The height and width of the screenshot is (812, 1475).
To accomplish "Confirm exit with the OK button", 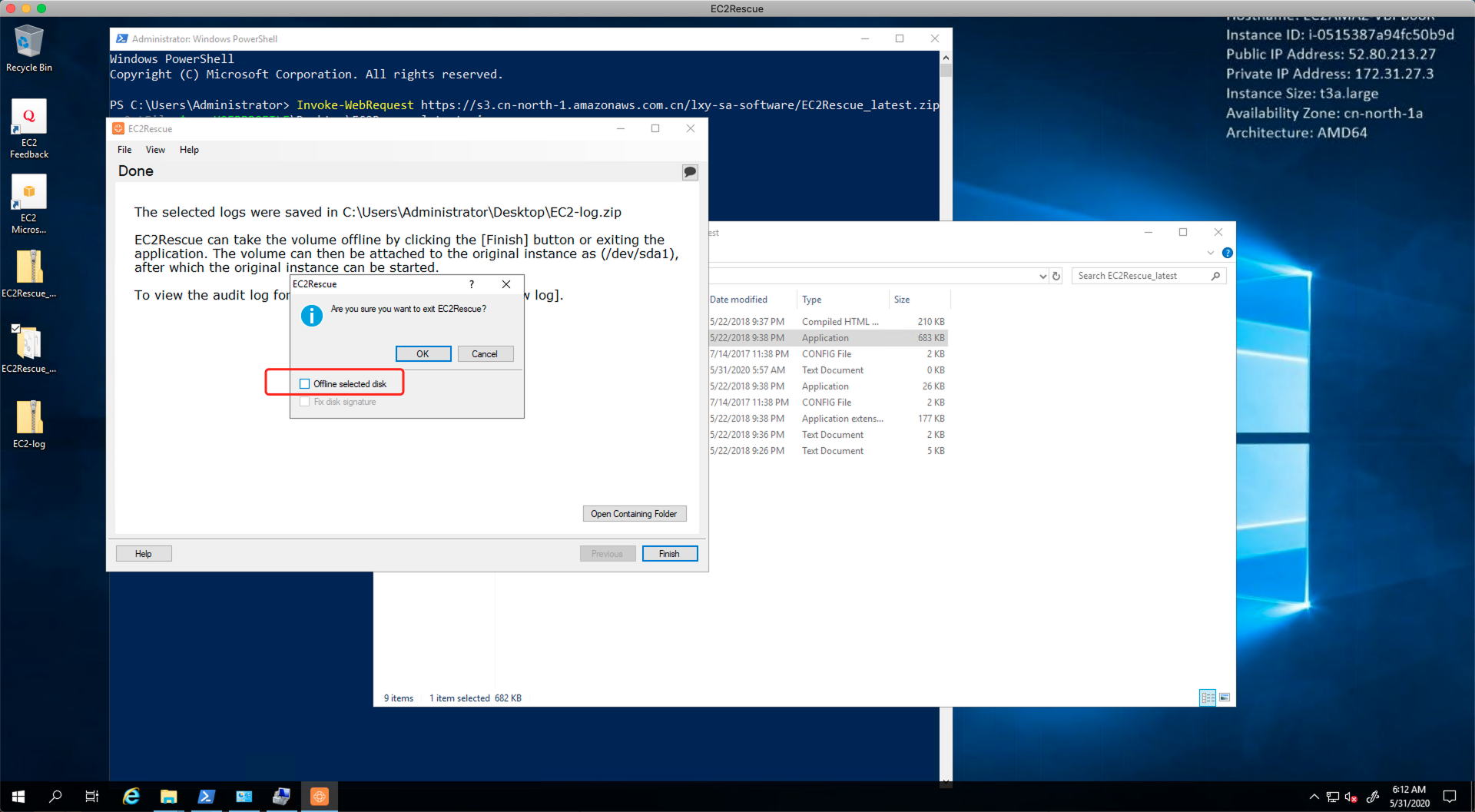I will 423,354.
